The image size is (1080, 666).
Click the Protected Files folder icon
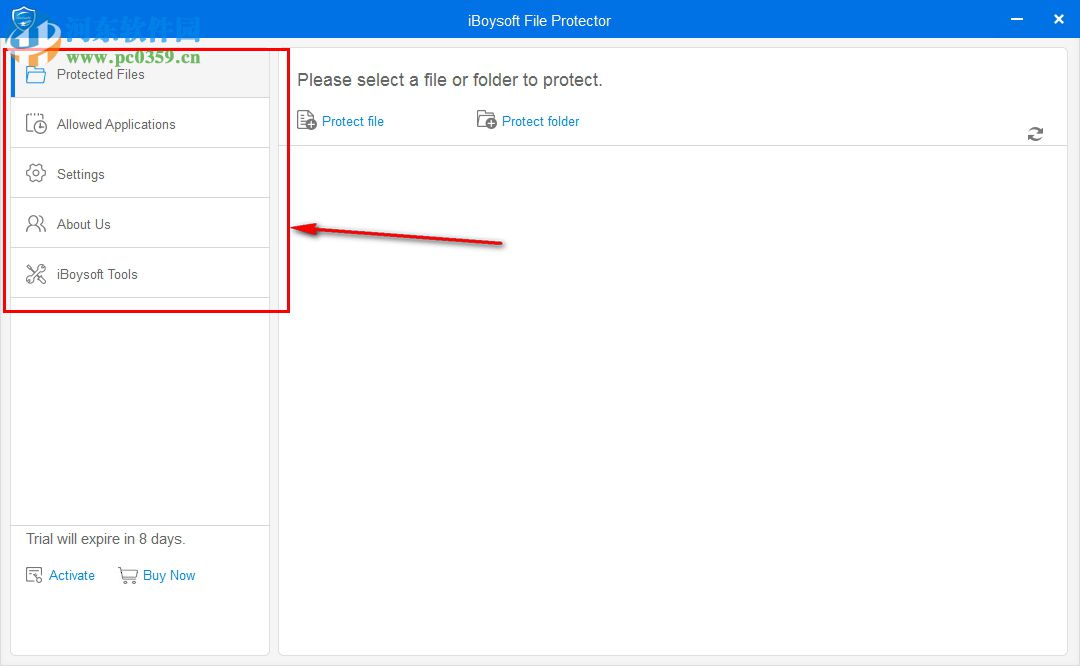[35, 74]
